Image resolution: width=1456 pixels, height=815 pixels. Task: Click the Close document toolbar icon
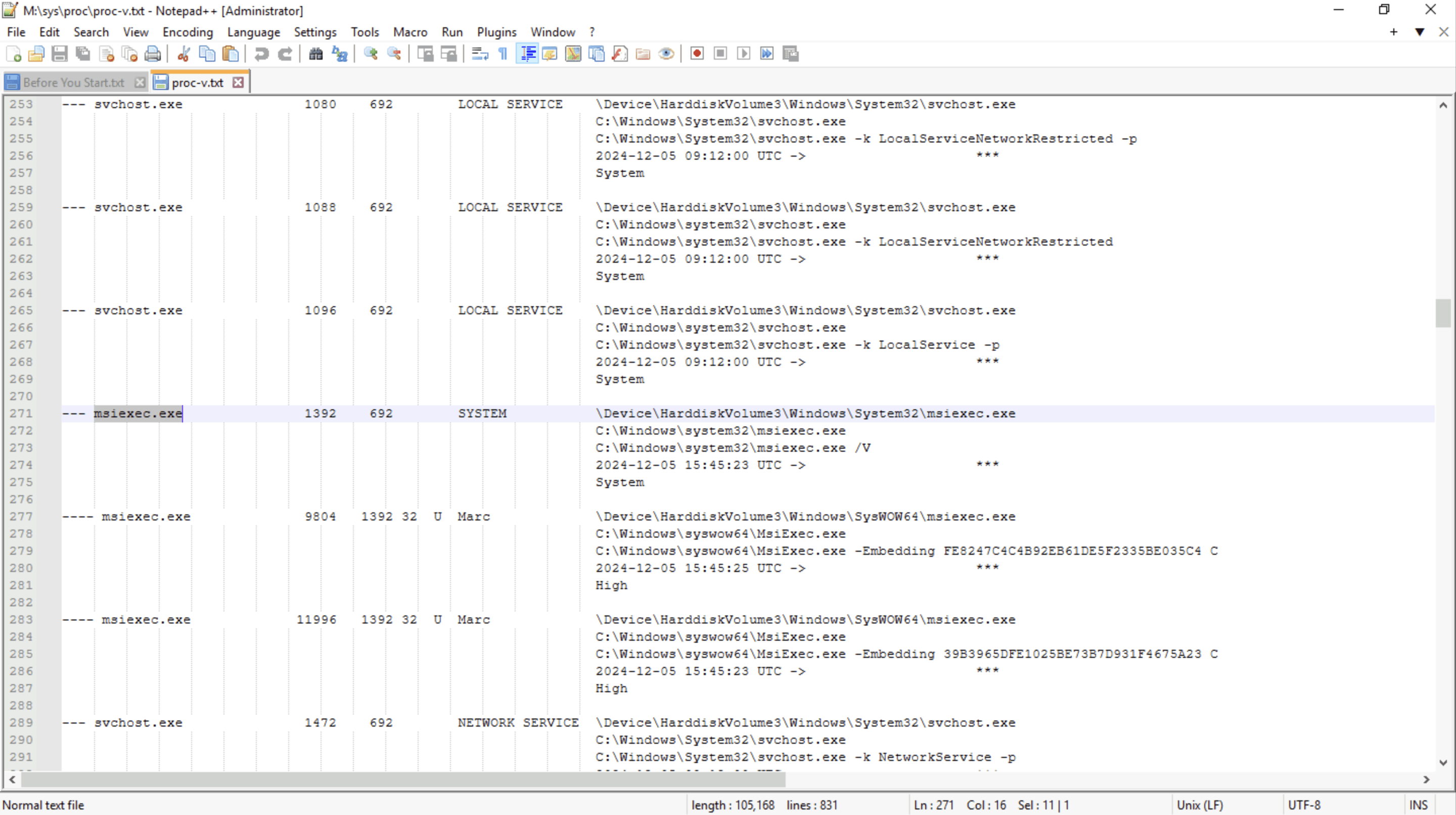(106, 54)
